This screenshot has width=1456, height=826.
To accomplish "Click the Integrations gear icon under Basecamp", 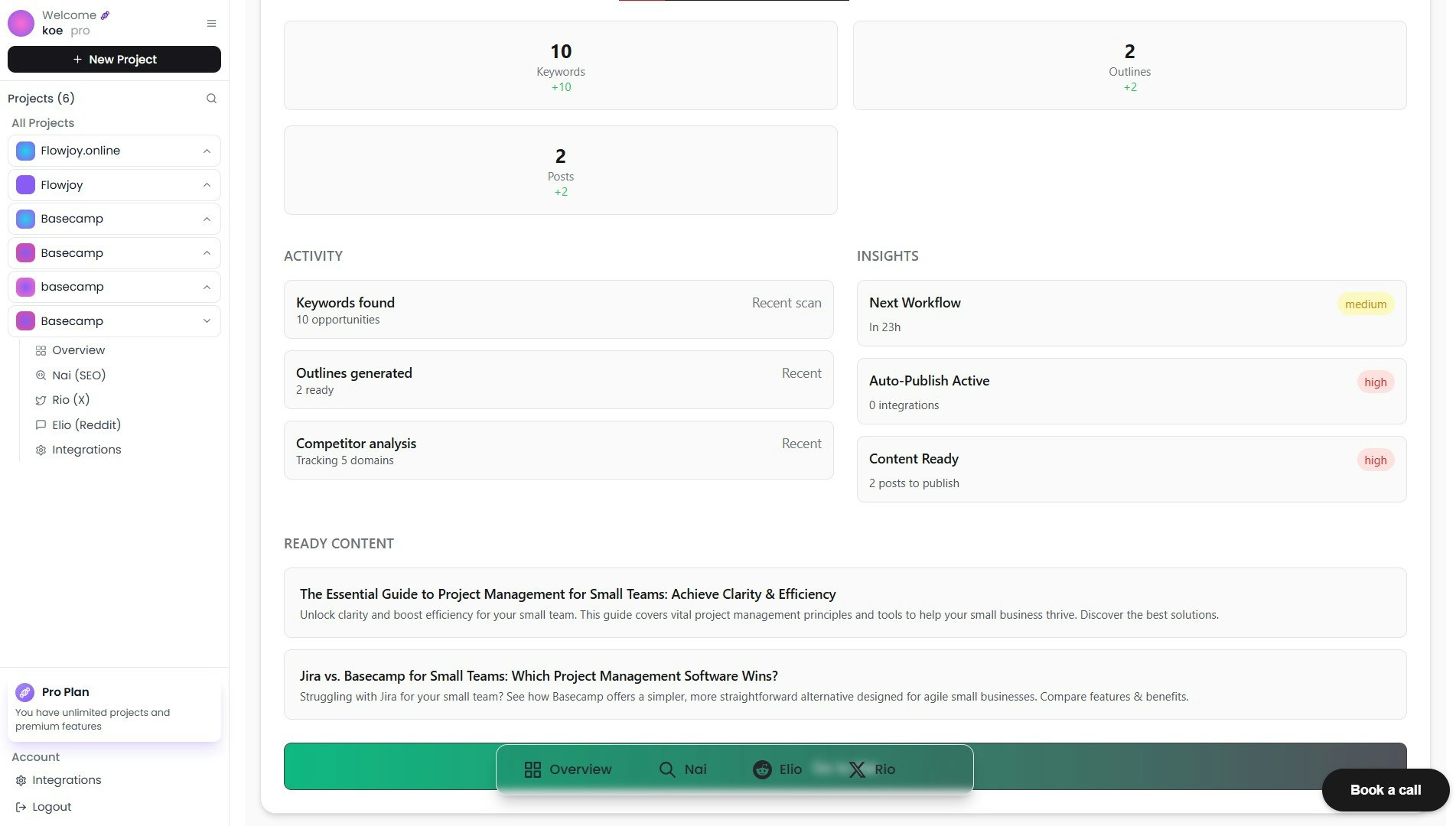I will 41,450.
